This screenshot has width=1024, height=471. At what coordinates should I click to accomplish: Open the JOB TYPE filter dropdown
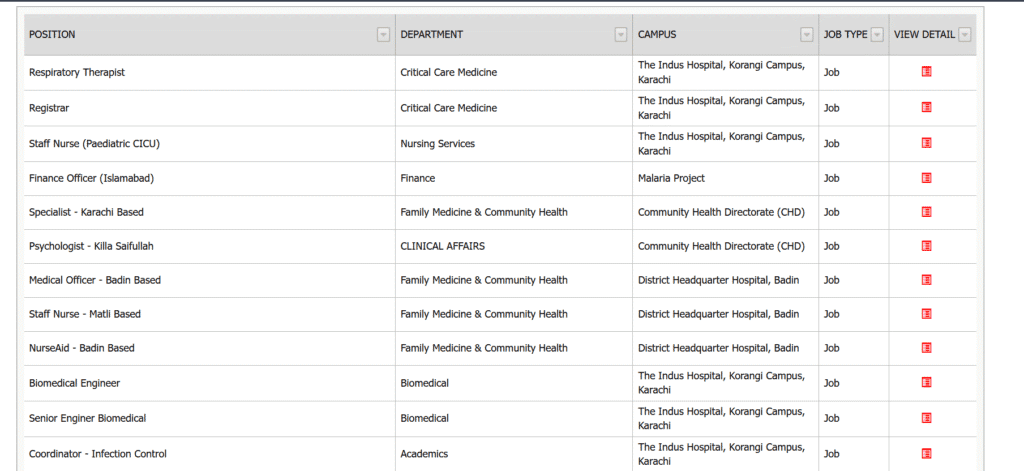point(877,35)
